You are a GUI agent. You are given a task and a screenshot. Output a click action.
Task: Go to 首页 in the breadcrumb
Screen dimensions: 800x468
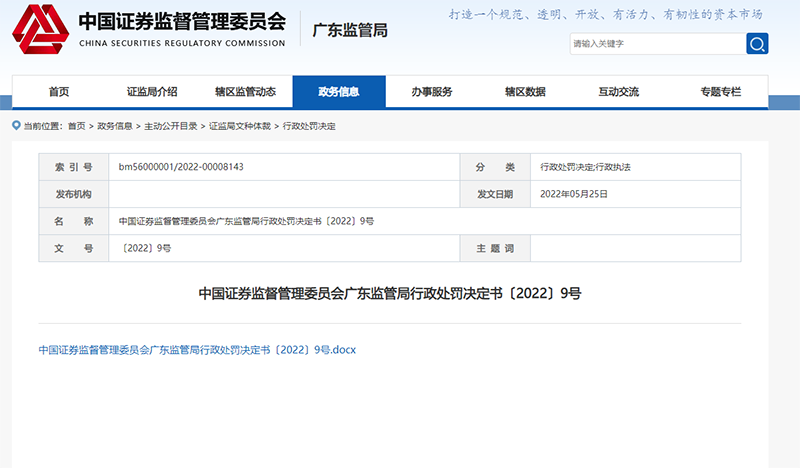point(77,126)
